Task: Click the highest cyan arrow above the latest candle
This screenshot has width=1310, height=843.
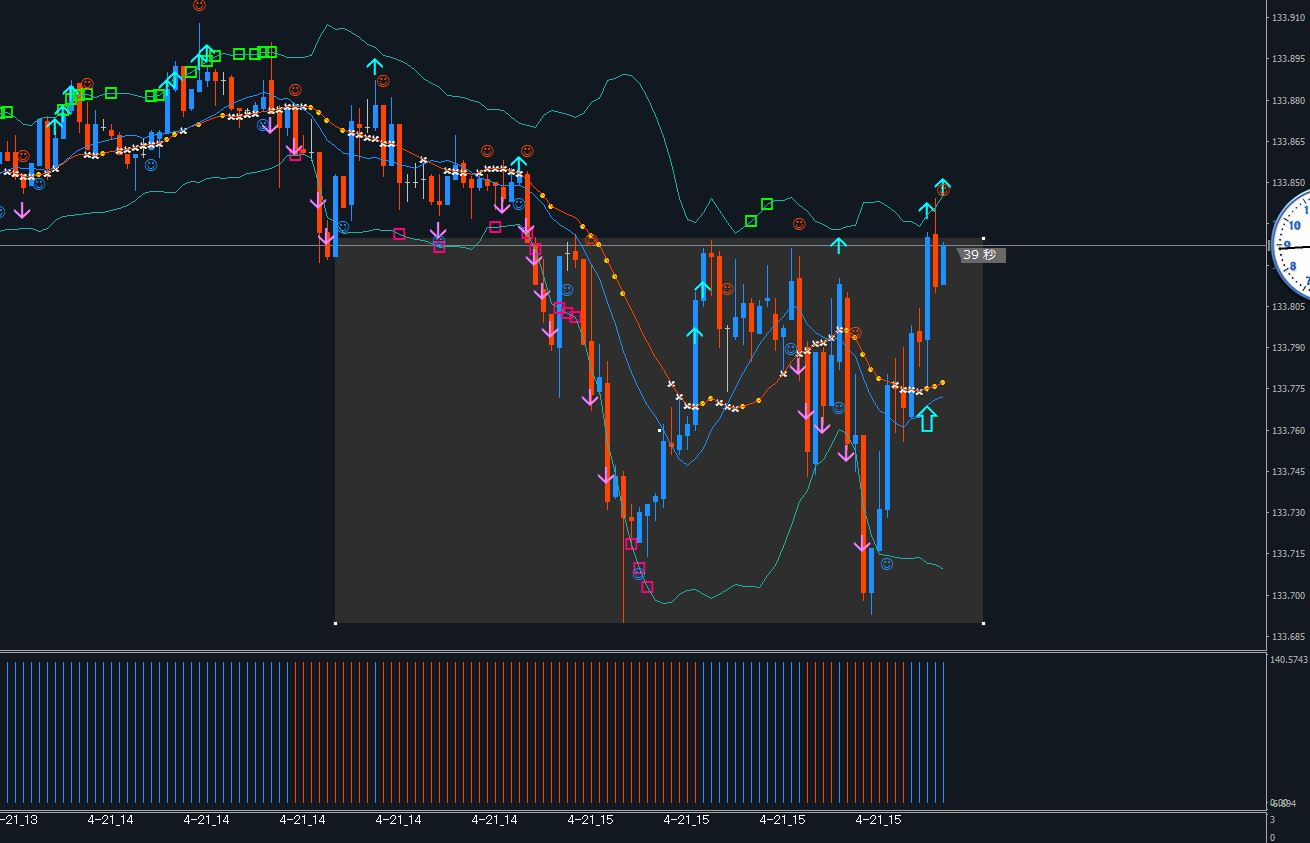Action: pyautogui.click(x=943, y=186)
